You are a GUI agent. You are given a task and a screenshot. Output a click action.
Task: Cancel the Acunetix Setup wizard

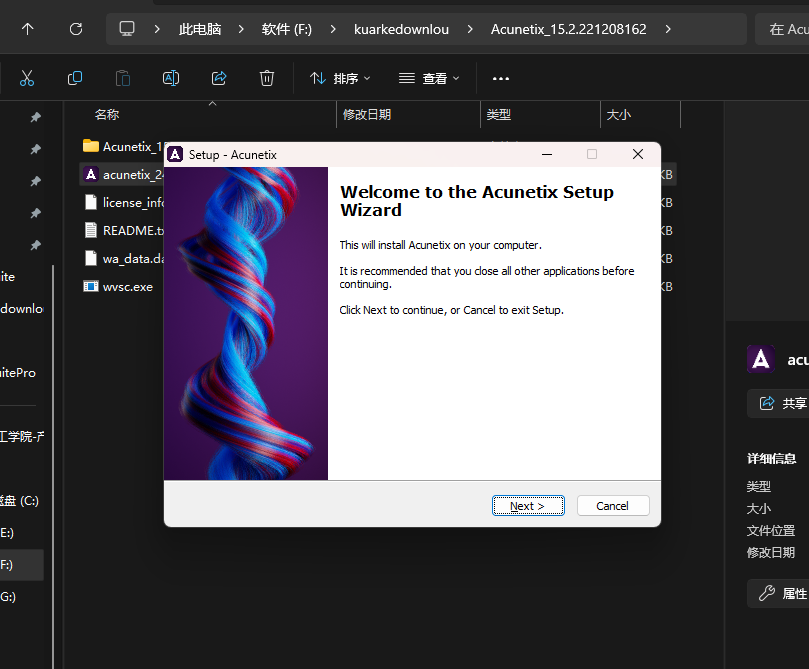[x=613, y=506]
